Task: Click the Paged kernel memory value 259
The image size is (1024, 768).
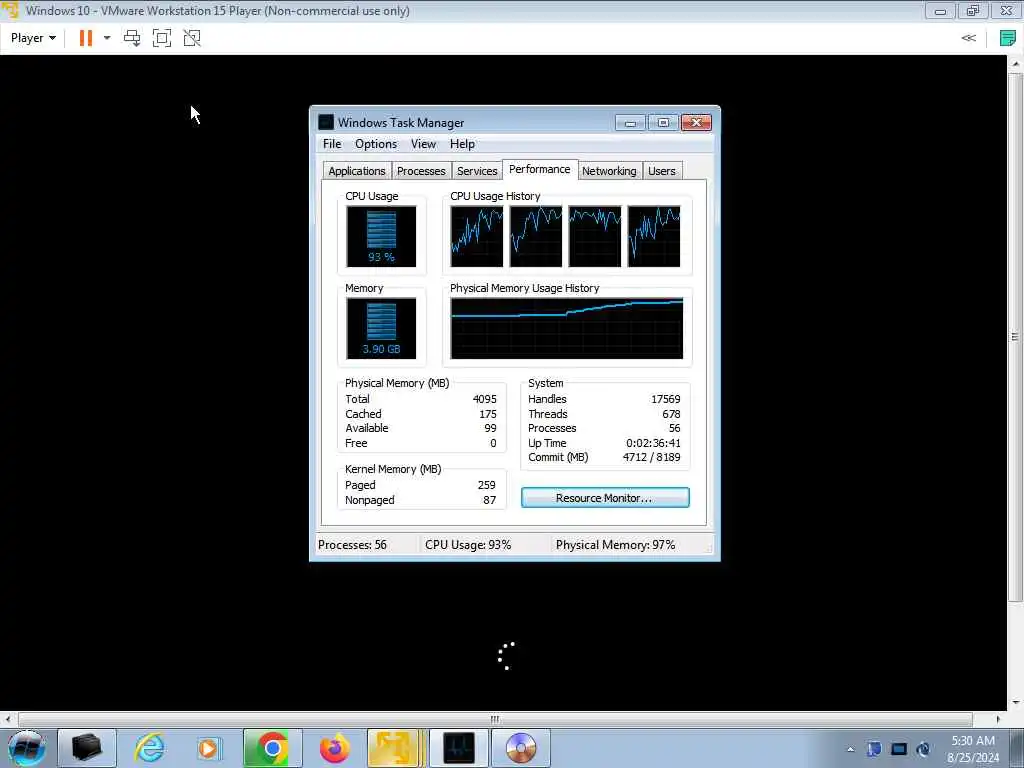Action: [x=487, y=485]
